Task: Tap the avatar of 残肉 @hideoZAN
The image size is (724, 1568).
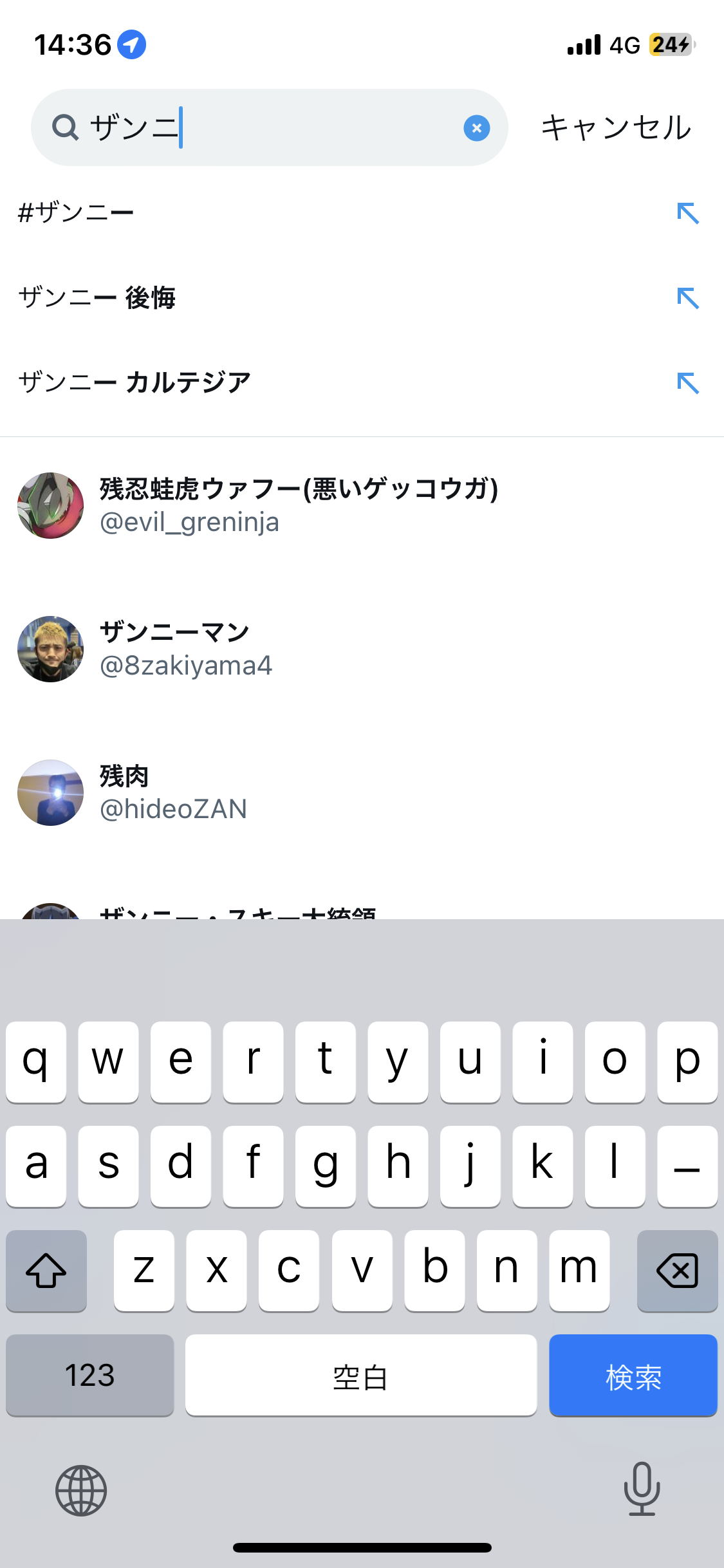Action: pyautogui.click(x=50, y=793)
